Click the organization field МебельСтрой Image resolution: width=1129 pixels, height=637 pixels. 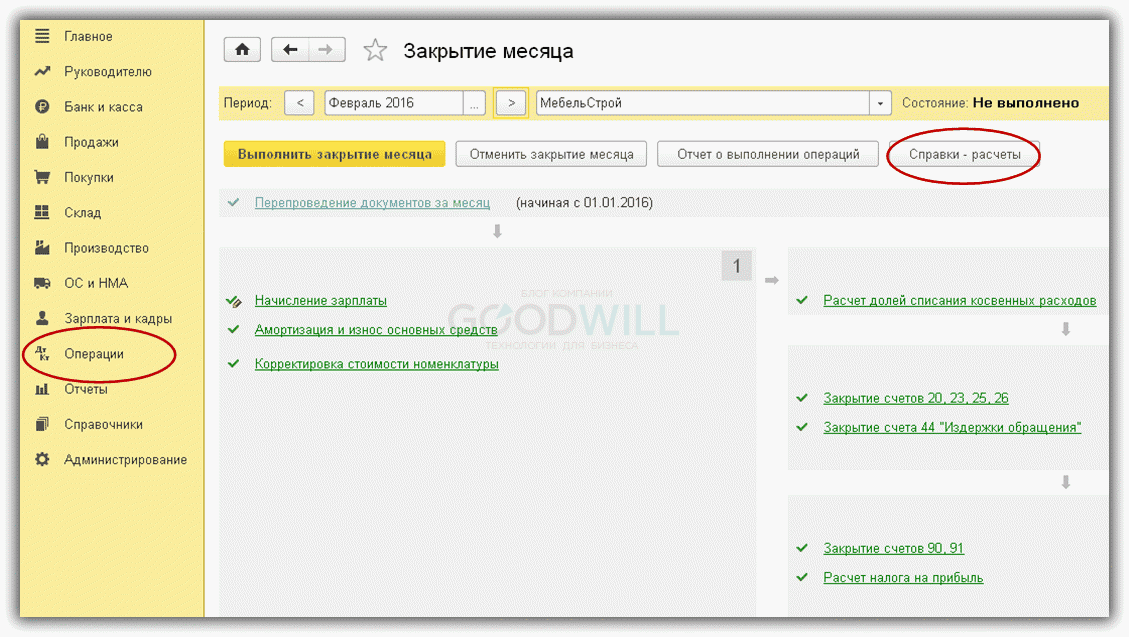703,103
